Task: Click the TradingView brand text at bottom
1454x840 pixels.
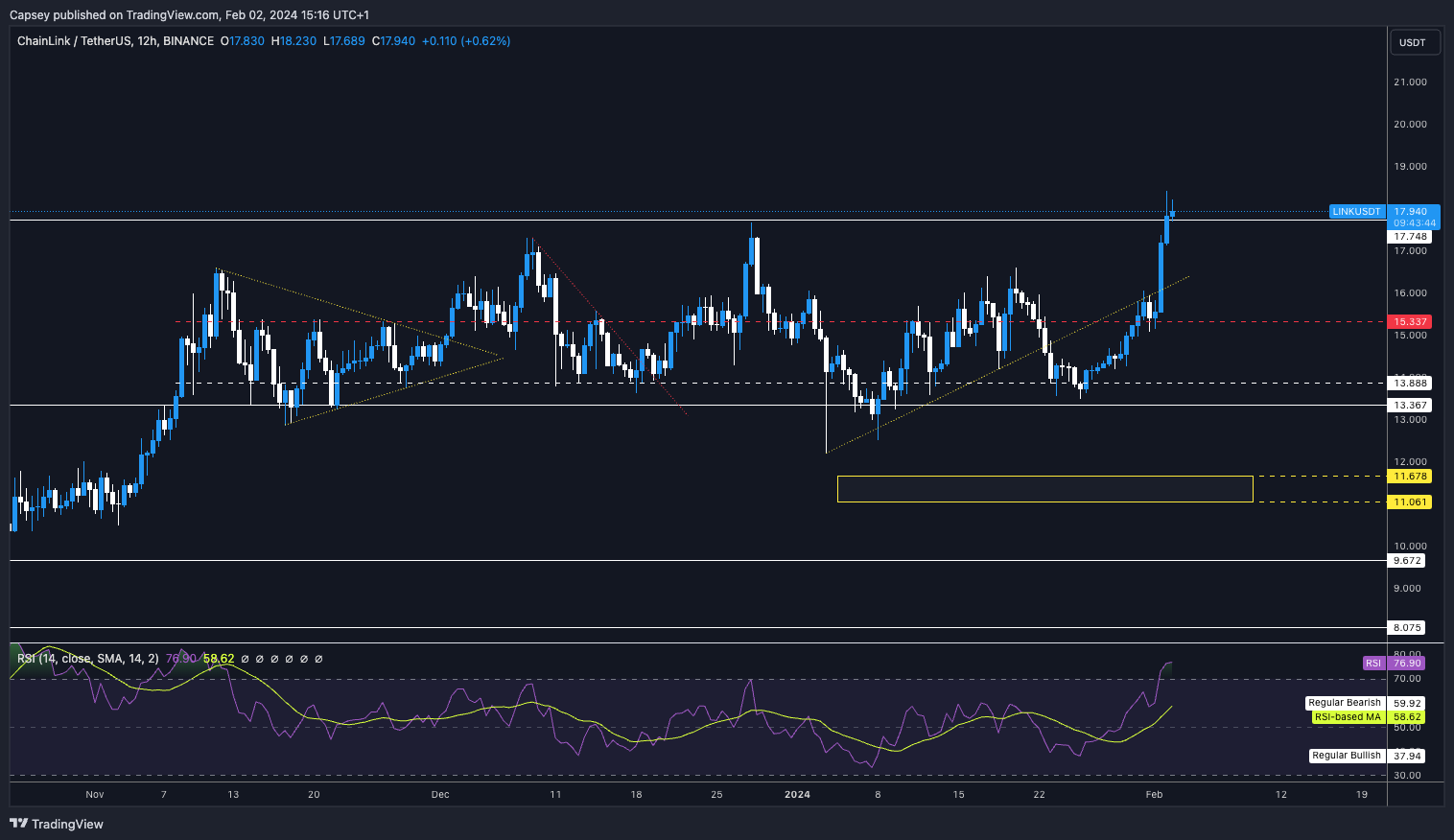Action: click(x=67, y=824)
